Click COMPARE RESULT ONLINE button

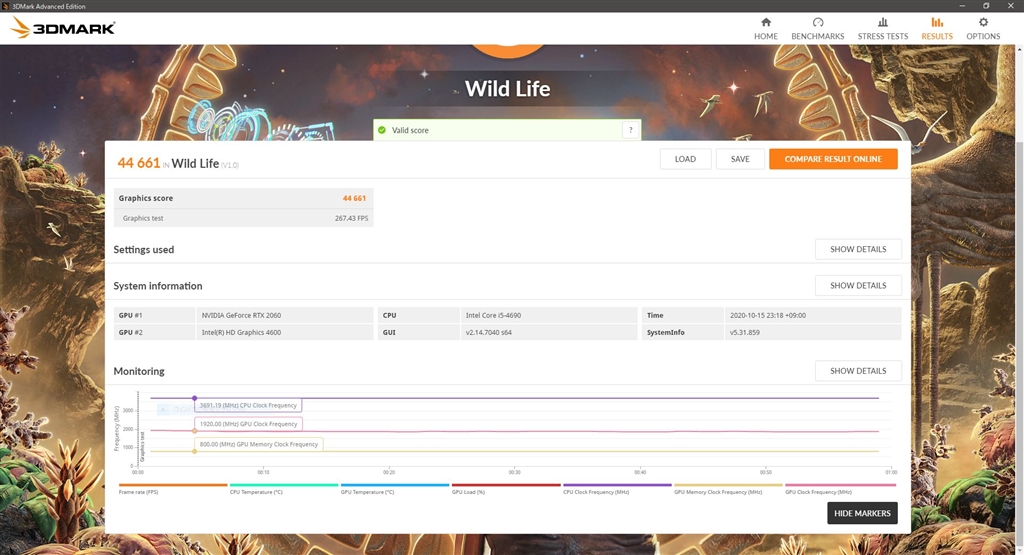(833, 159)
